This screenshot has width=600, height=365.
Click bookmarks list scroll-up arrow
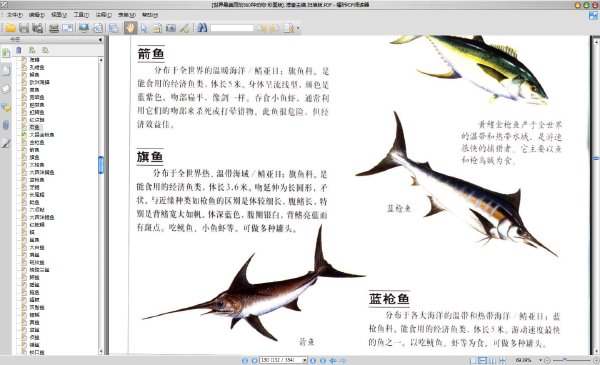[101, 60]
